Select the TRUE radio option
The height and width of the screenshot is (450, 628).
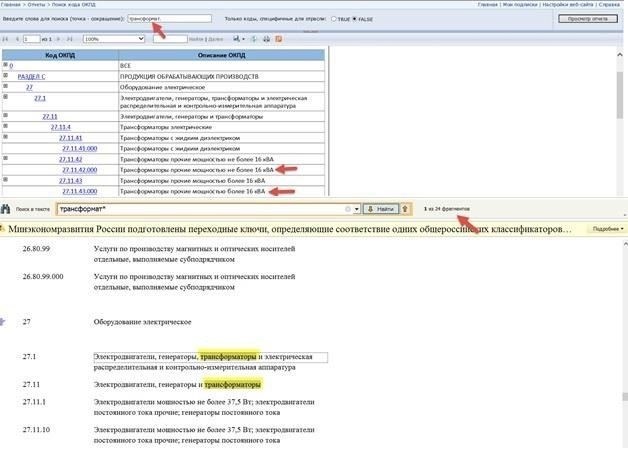tap(334, 19)
